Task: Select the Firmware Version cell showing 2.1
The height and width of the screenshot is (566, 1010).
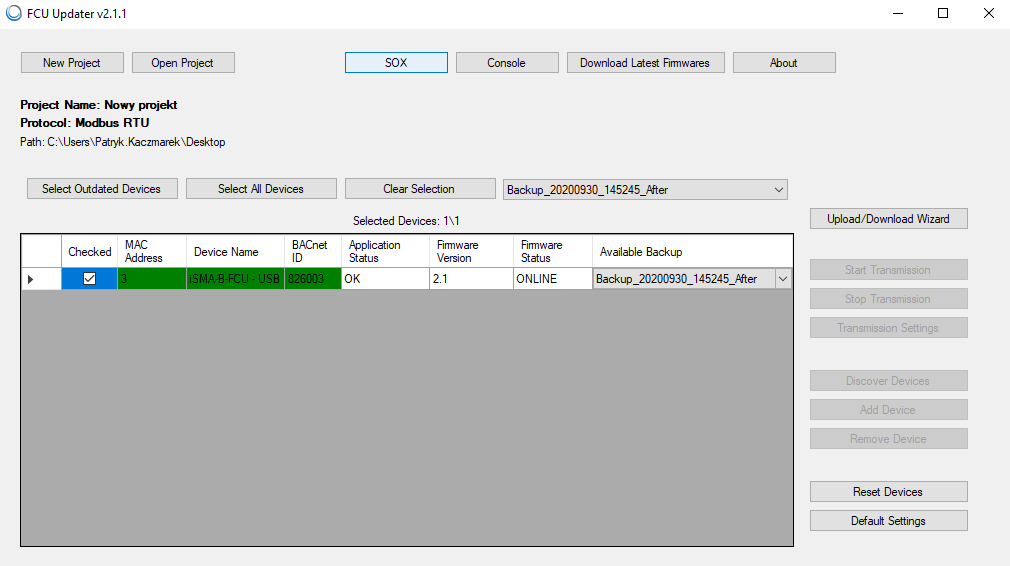Action: tap(470, 279)
